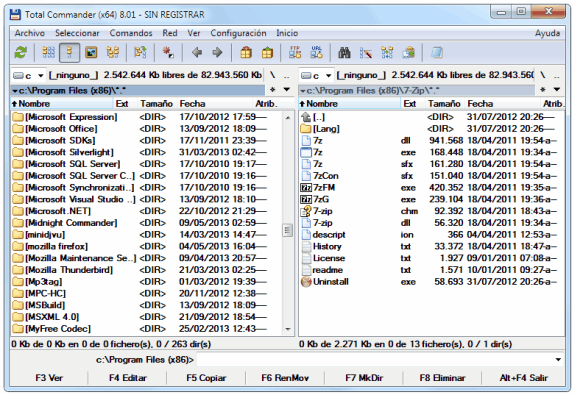Select the [Microsoft Office] folder
Image resolution: width=575 pixels, height=395 pixels.
[147, 129]
